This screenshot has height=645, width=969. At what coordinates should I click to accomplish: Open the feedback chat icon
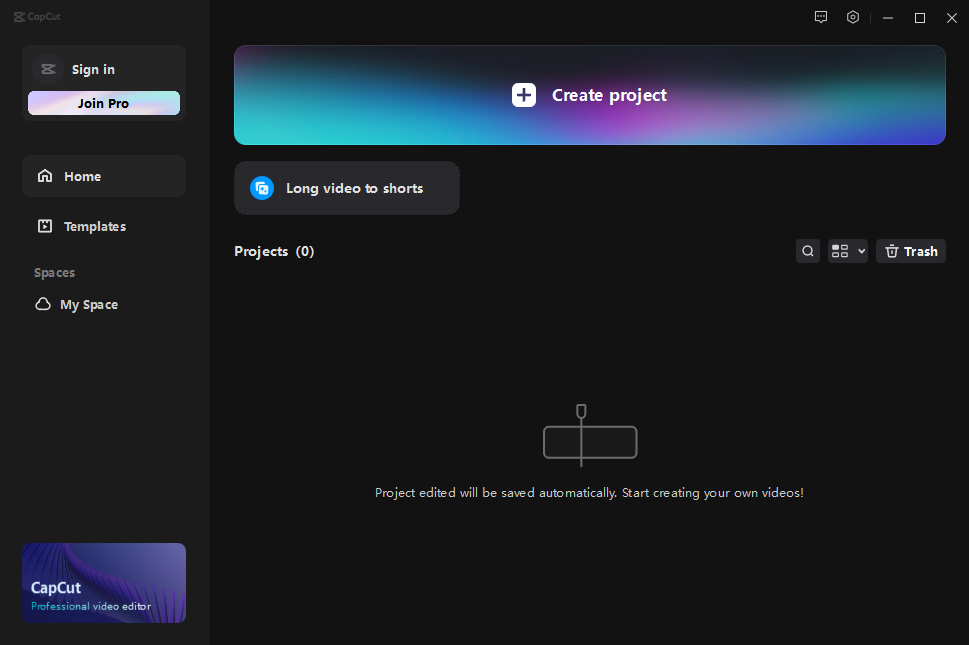tap(821, 17)
